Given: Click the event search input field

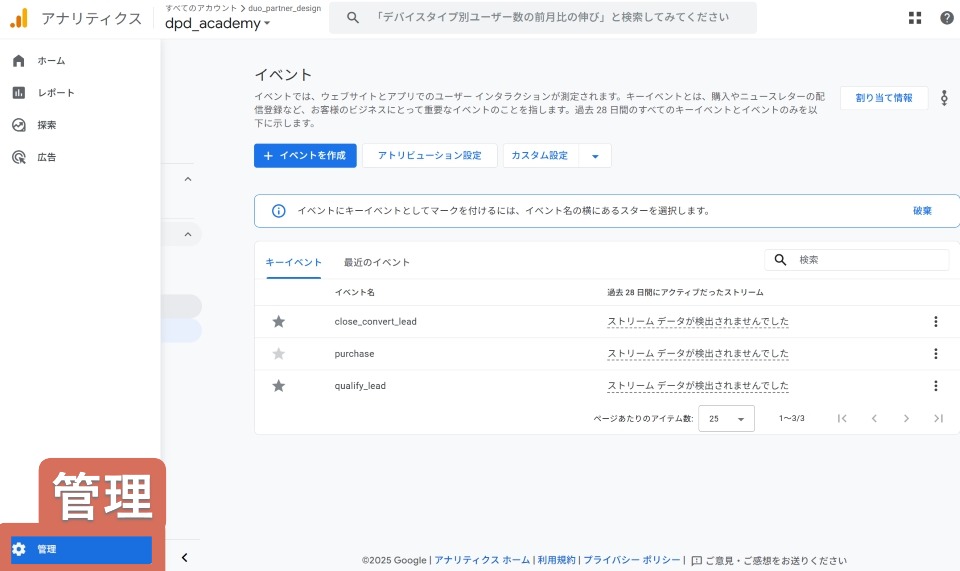Looking at the screenshot, I should click(x=868, y=260).
